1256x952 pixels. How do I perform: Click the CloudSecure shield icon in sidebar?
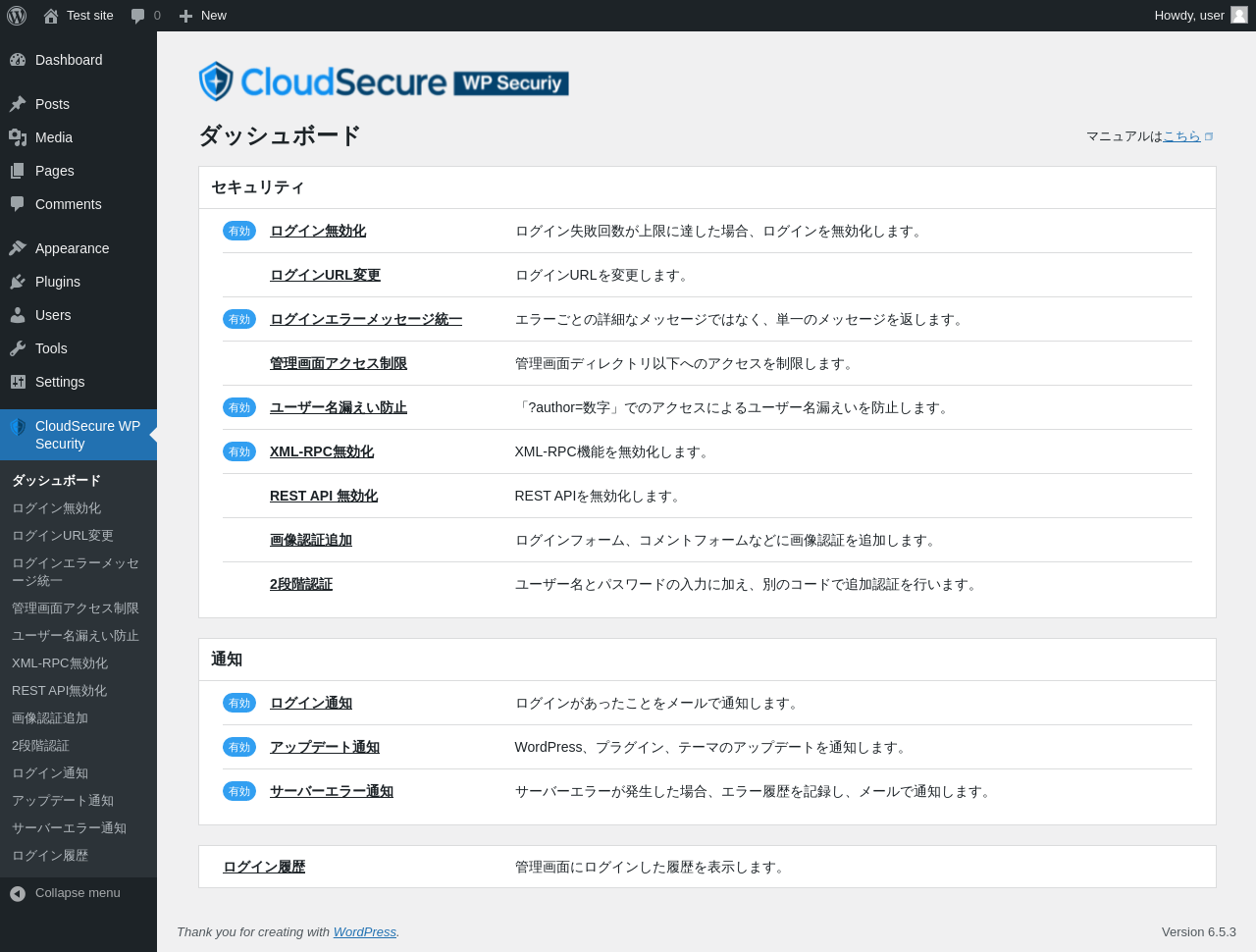[18, 427]
